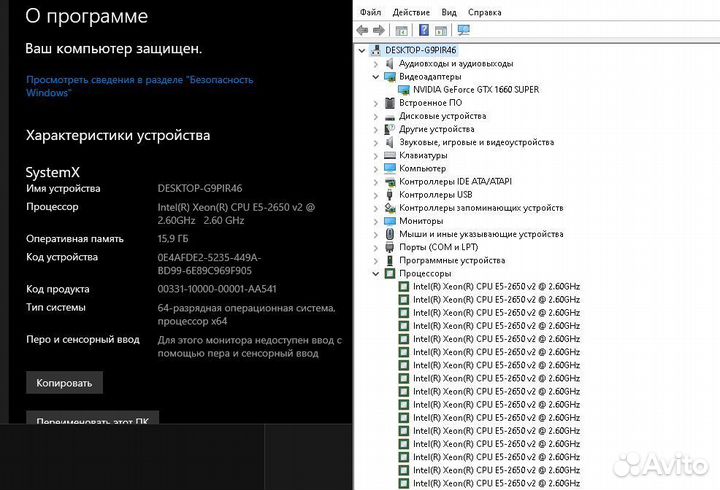720x490 pixels.
Task: Click the scan for hardware changes monitor icon
Action: [x=463, y=31]
